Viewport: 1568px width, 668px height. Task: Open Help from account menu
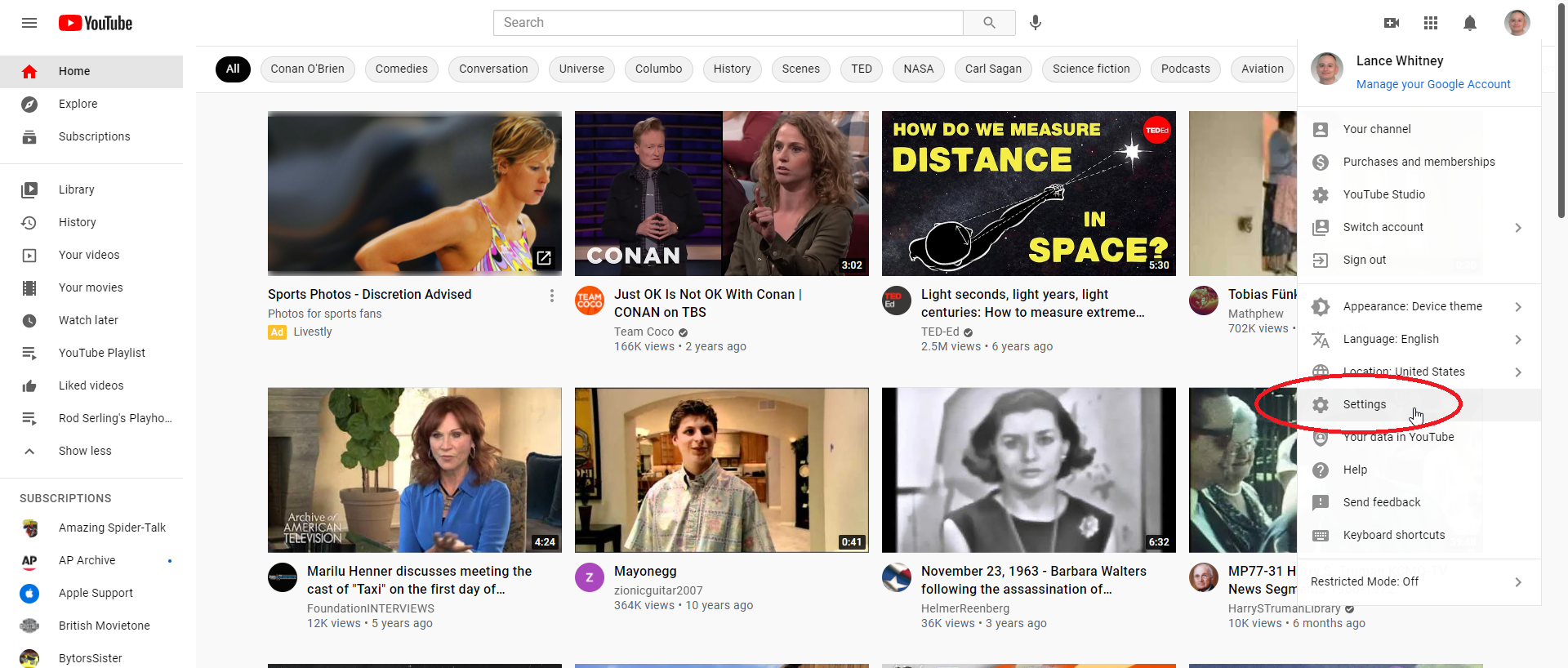point(1419,470)
